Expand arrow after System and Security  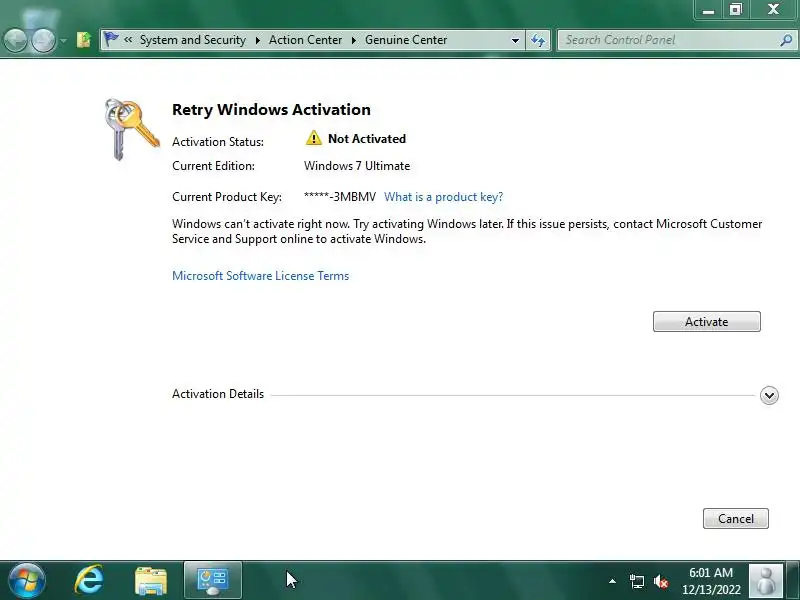click(x=258, y=40)
